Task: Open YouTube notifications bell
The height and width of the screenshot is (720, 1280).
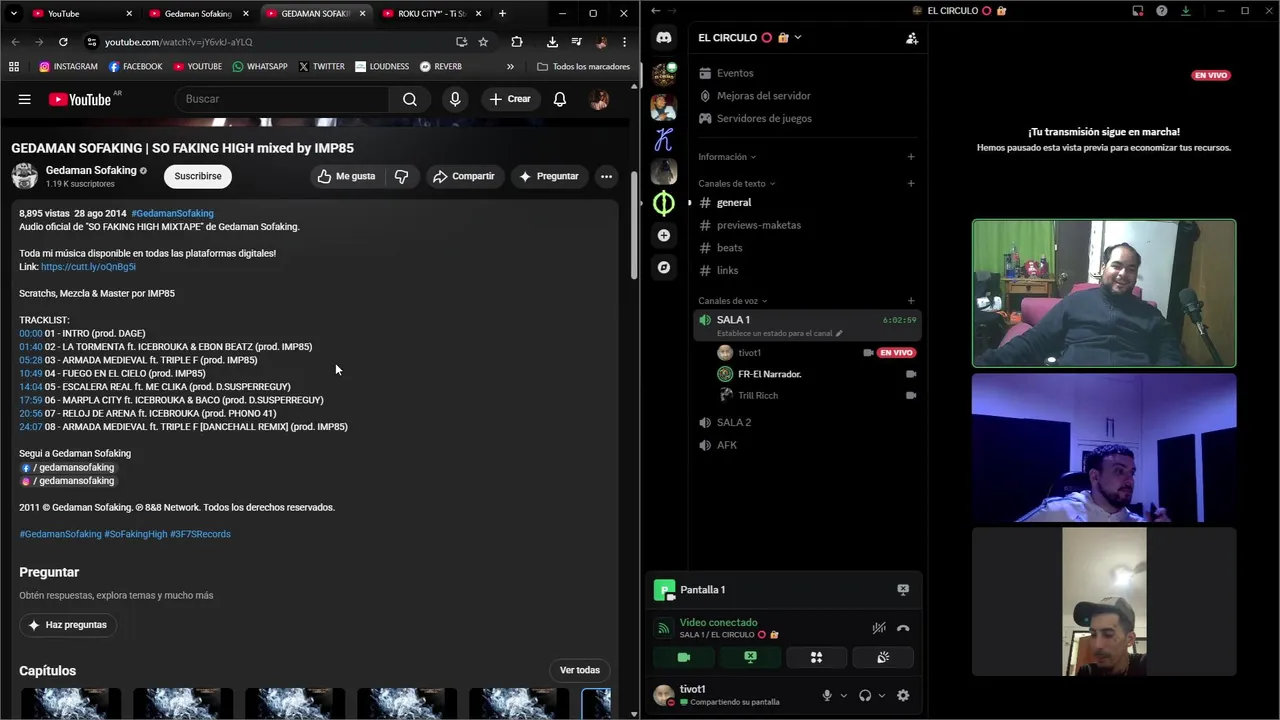Action: point(560,99)
